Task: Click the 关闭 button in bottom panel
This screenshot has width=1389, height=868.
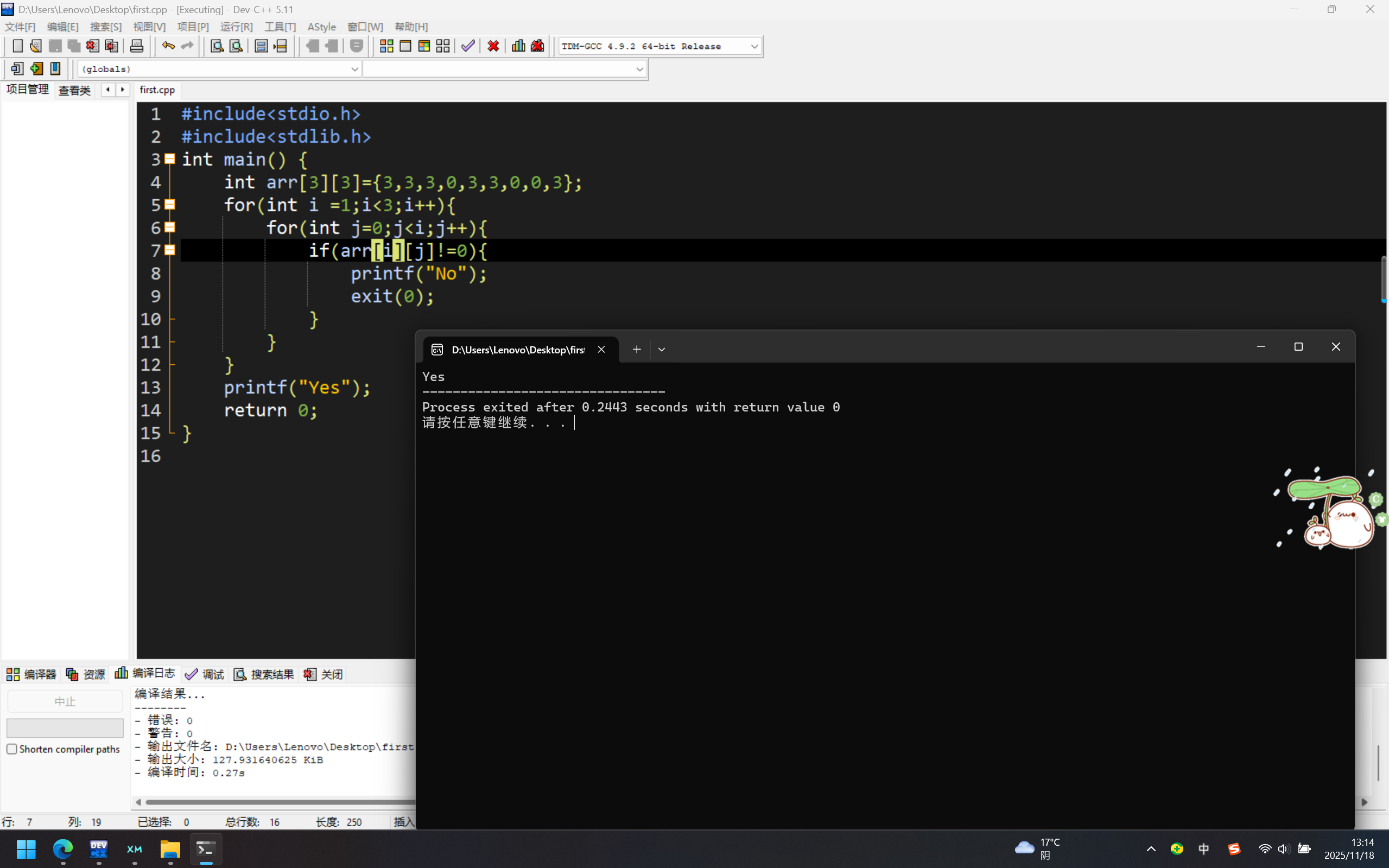Action: coord(324,674)
